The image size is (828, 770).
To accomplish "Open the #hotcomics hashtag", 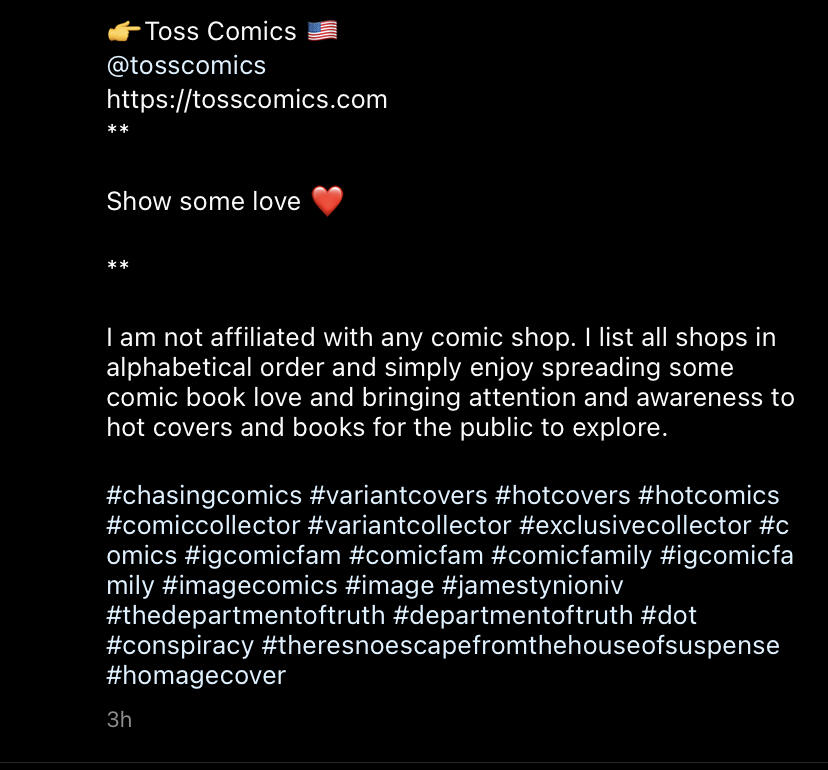I will (709, 496).
